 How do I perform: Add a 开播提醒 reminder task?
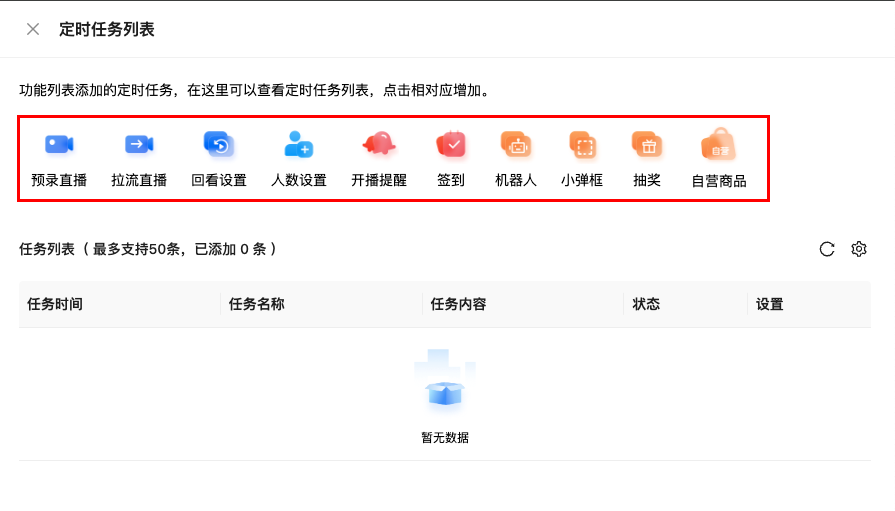tap(379, 145)
